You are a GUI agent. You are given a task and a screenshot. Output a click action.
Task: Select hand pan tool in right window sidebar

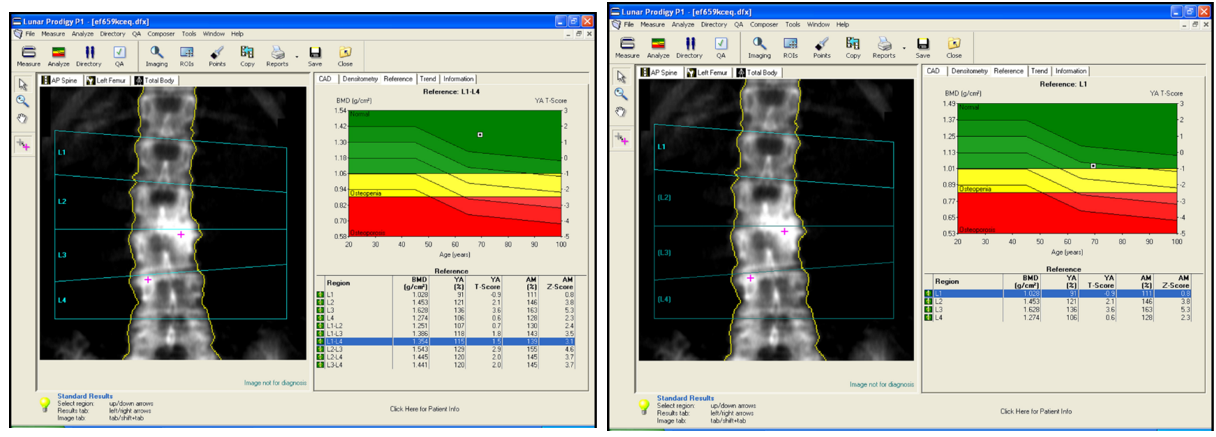pyautogui.click(x=622, y=110)
